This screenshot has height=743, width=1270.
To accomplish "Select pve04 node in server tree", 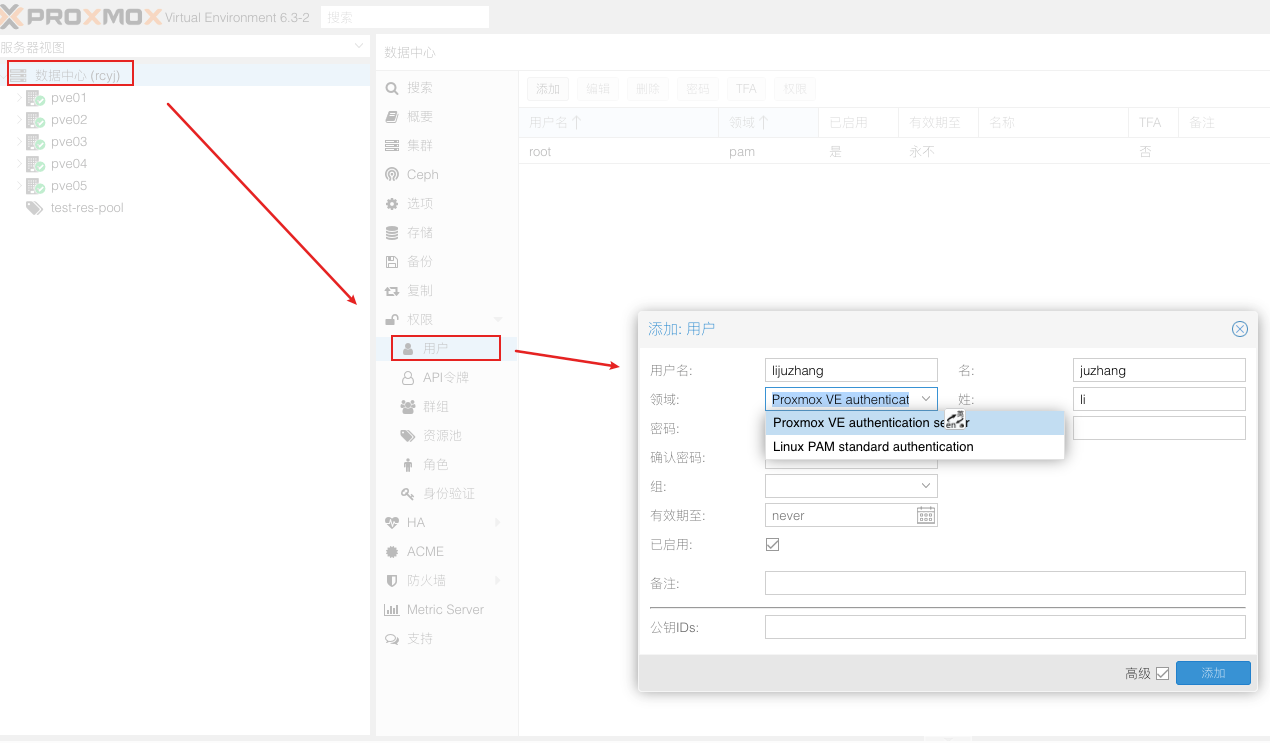I will pyautogui.click(x=69, y=164).
